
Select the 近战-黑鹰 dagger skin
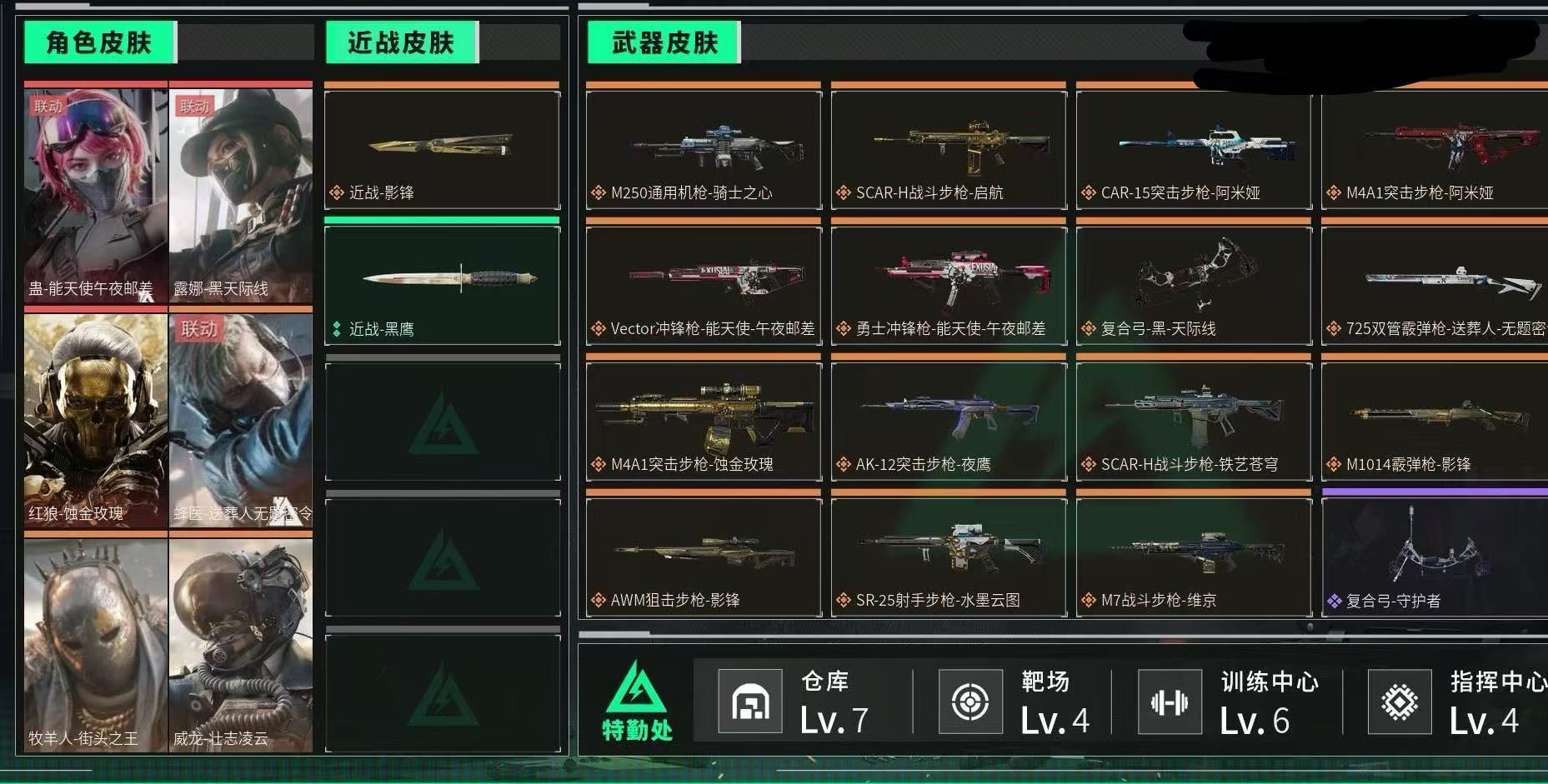click(442, 285)
